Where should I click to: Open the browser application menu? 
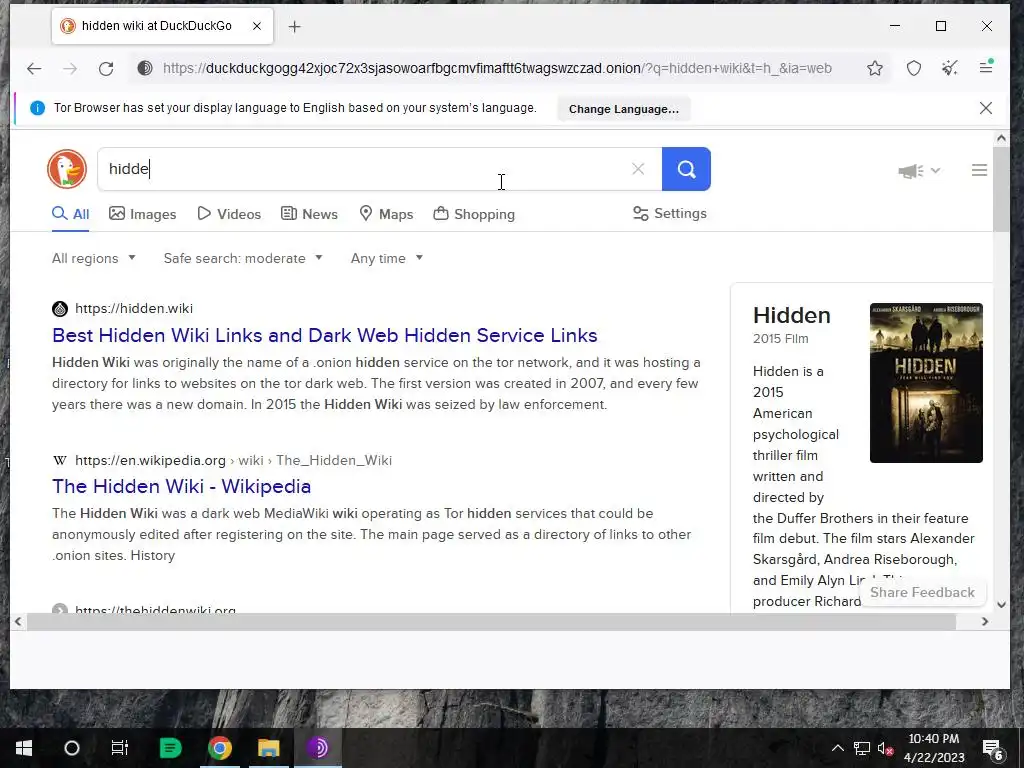[986, 67]
